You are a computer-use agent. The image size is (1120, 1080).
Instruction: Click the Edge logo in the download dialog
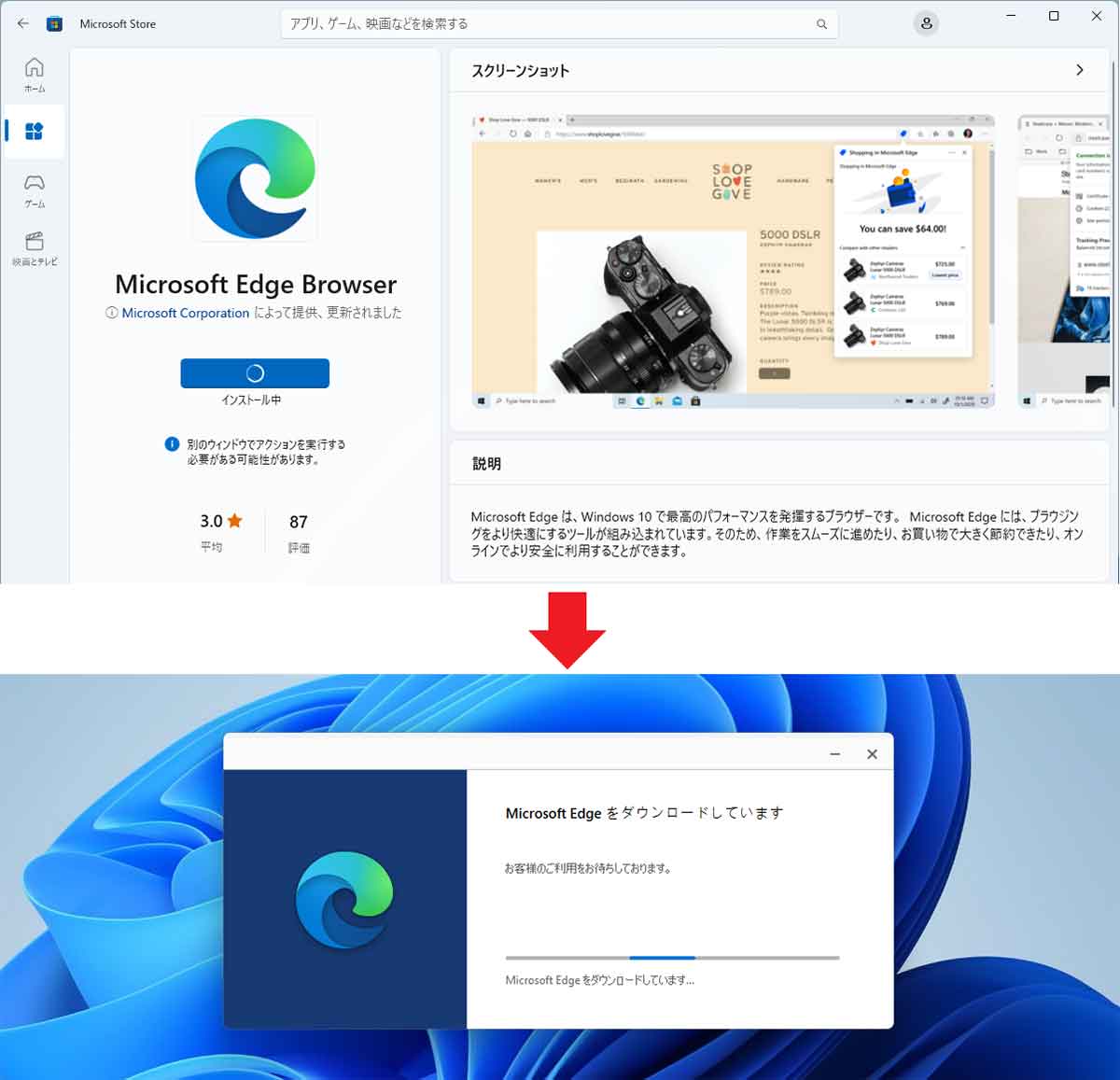[344, 900]
